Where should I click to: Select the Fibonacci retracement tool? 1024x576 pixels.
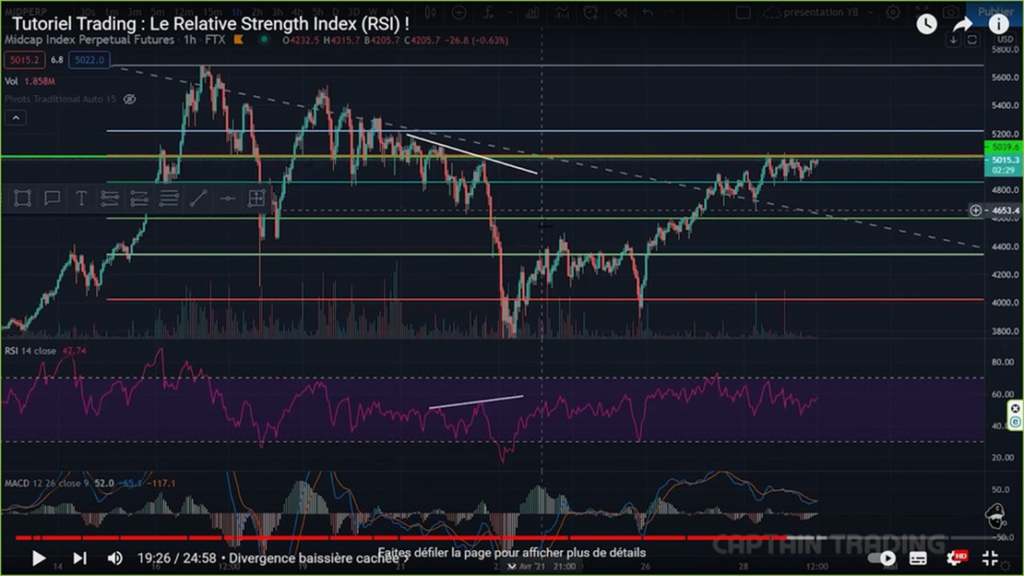[x=110, y=199]
